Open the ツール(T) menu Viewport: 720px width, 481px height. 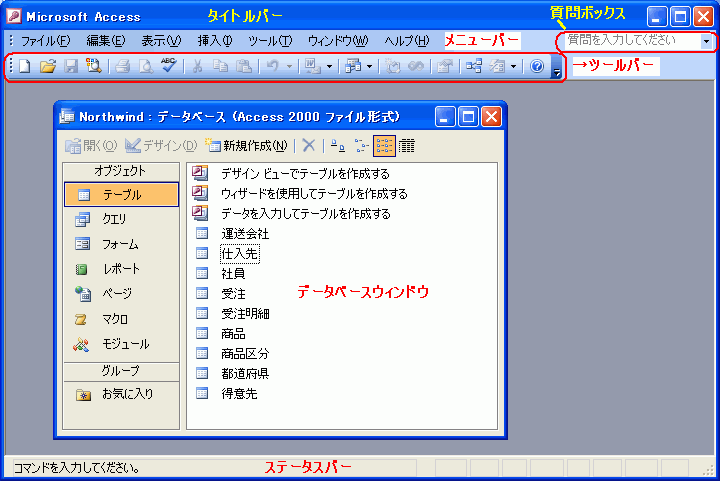pyautogui.click(x=270, y=41)
